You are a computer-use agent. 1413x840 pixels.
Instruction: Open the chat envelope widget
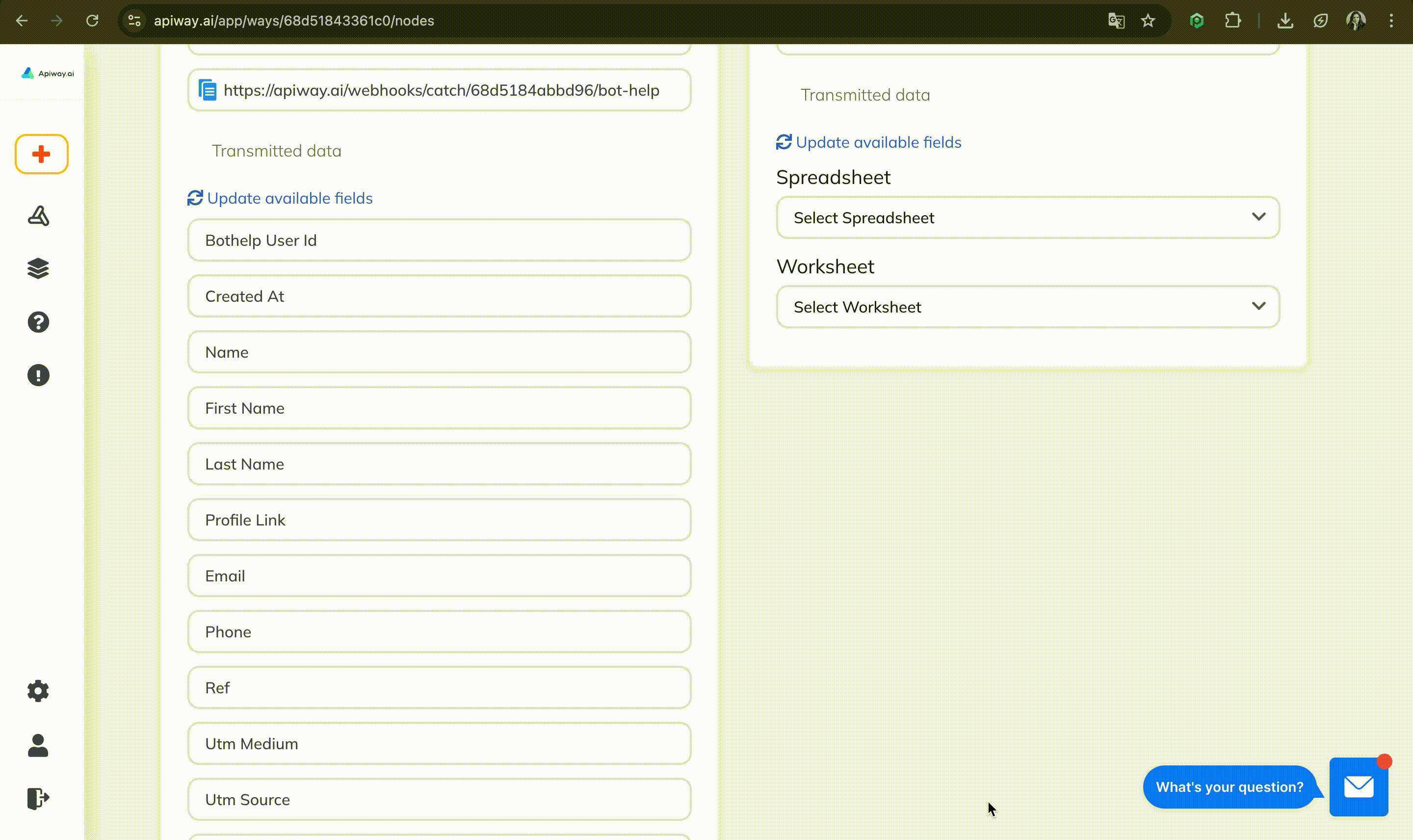tap(1358, 786)
